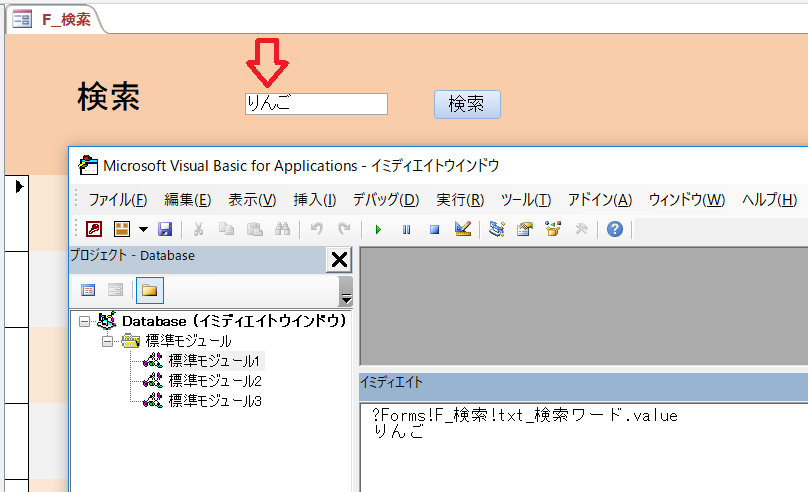Stop execution with the Reset square icon

434,229
